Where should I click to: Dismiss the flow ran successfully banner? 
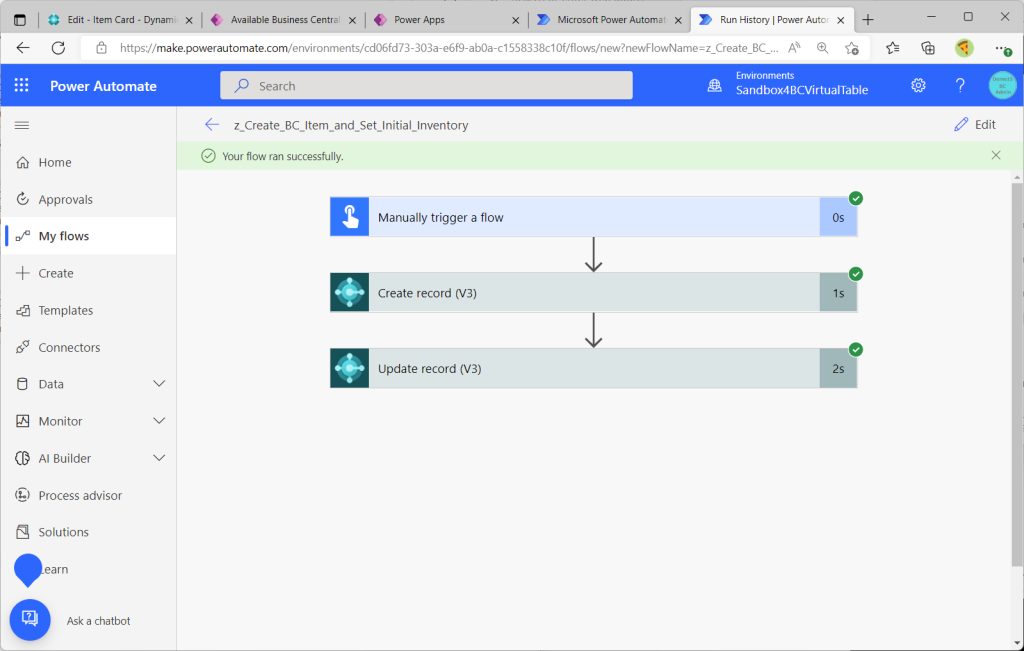pyautogui.click(x=996, y=155)
